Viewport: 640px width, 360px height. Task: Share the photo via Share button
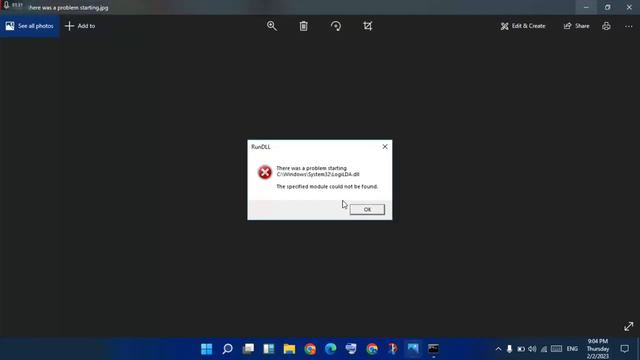[x=576, y=26]
